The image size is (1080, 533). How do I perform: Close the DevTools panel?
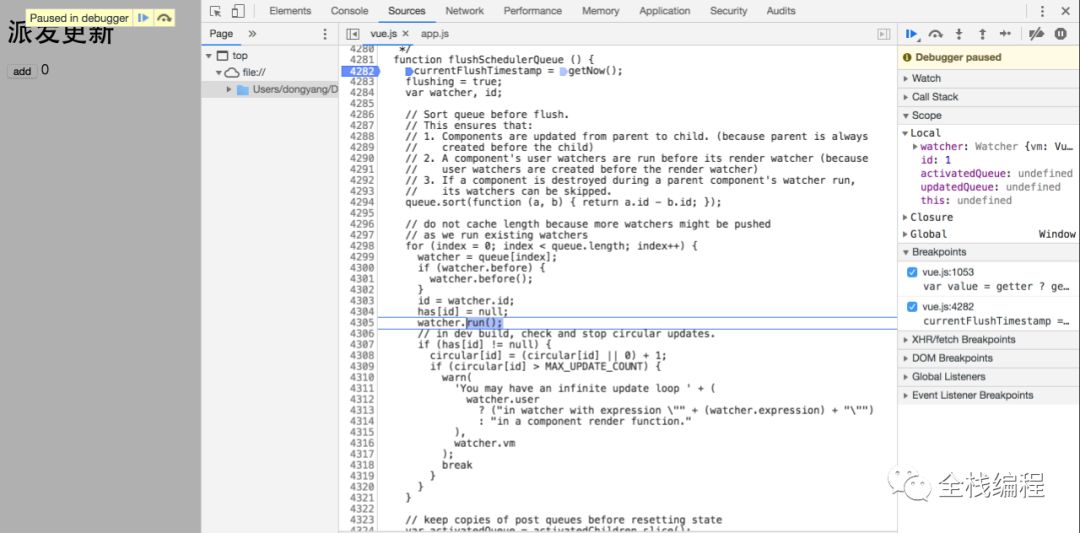click(1065, 11)
